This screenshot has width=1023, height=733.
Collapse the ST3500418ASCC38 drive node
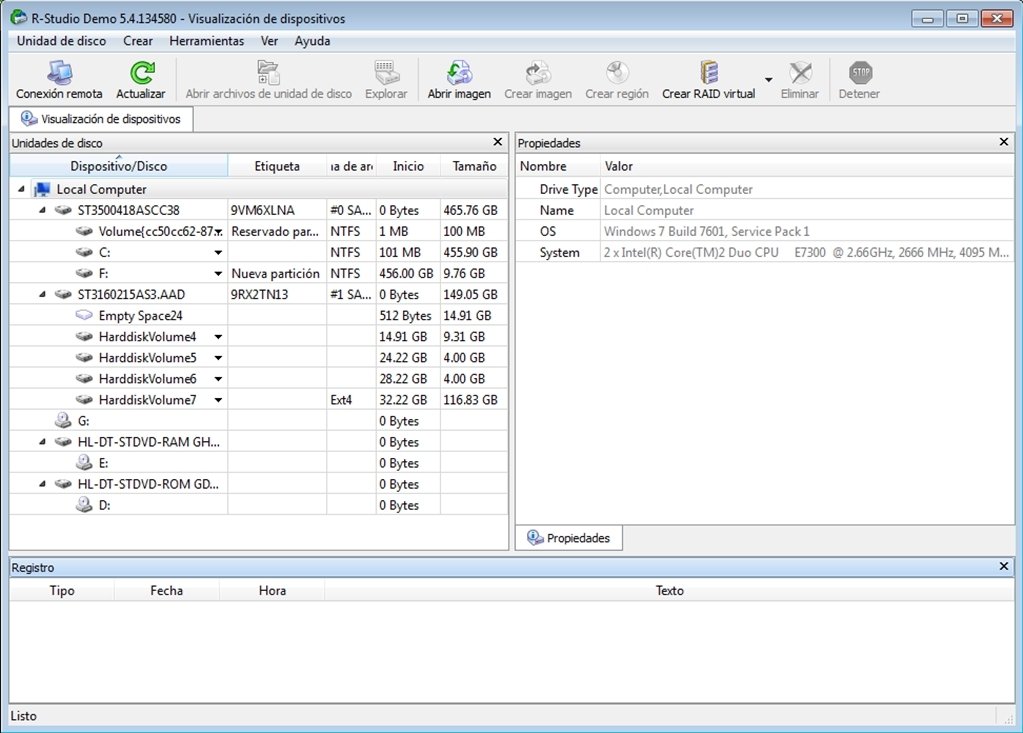tap(42, 210)
